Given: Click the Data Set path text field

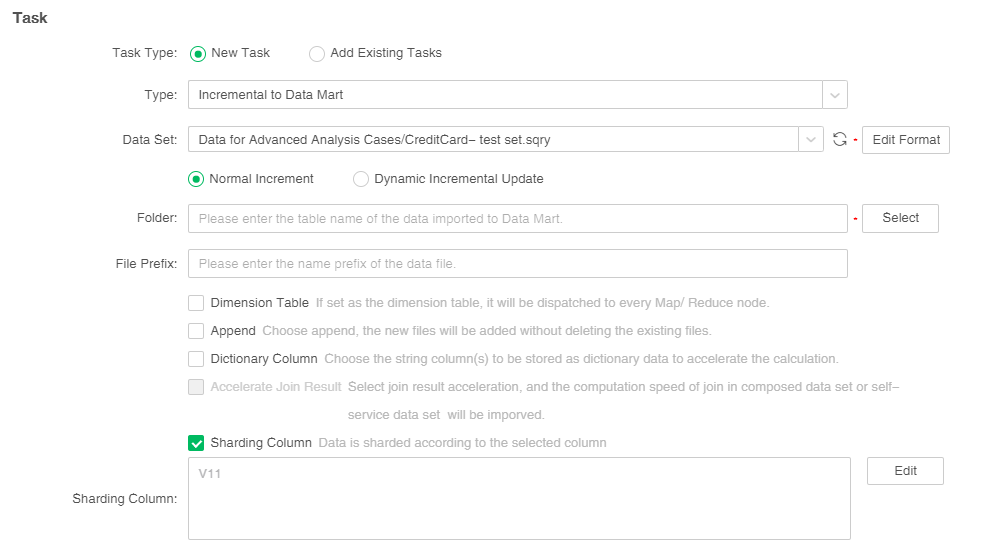Looking at the screenshot, I should click(495, 140).
